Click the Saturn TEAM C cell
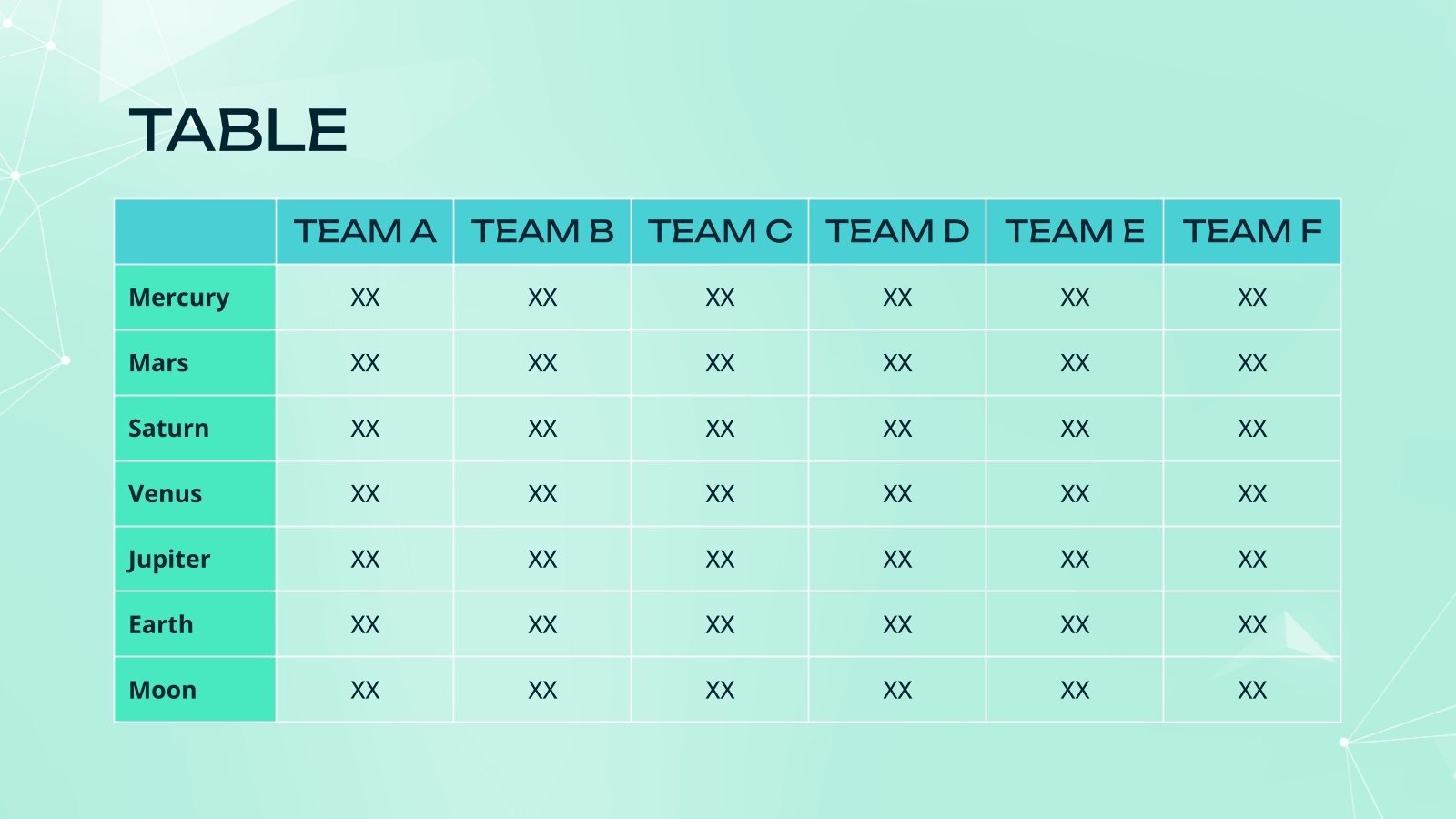 tap(720, 429)
